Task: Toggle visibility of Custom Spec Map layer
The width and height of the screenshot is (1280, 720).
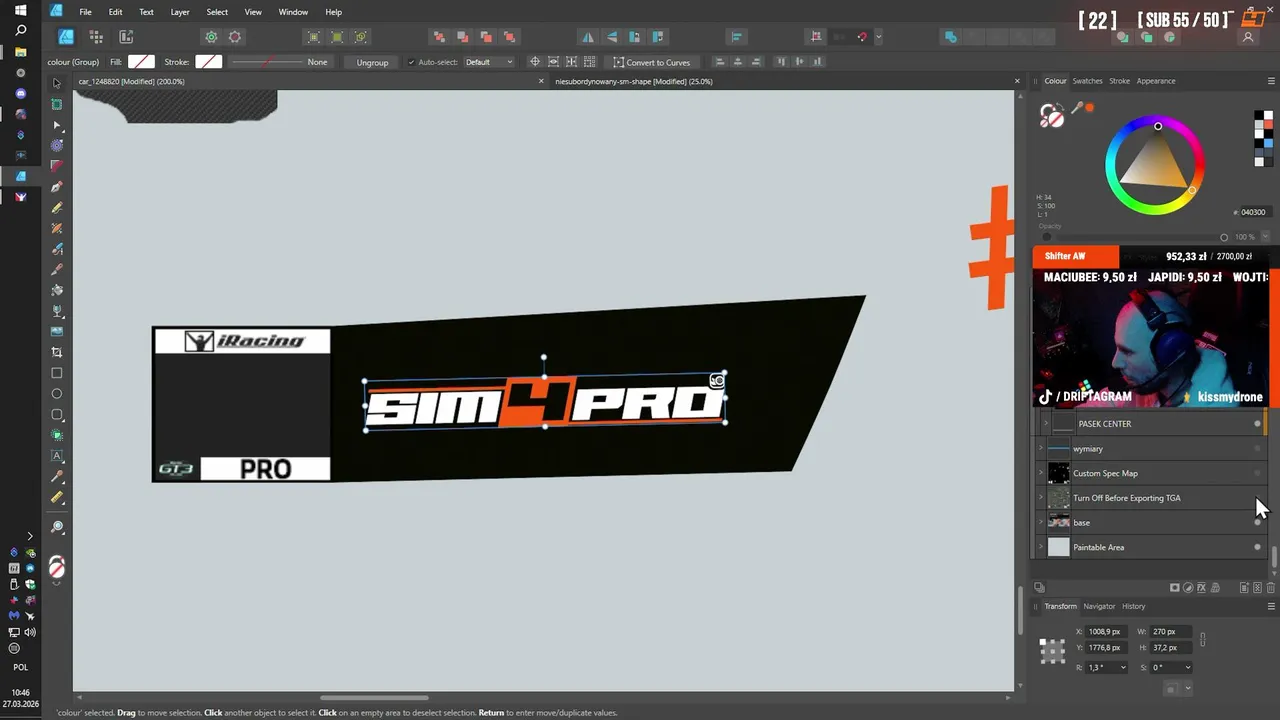Action: (x=1257, y=473)
